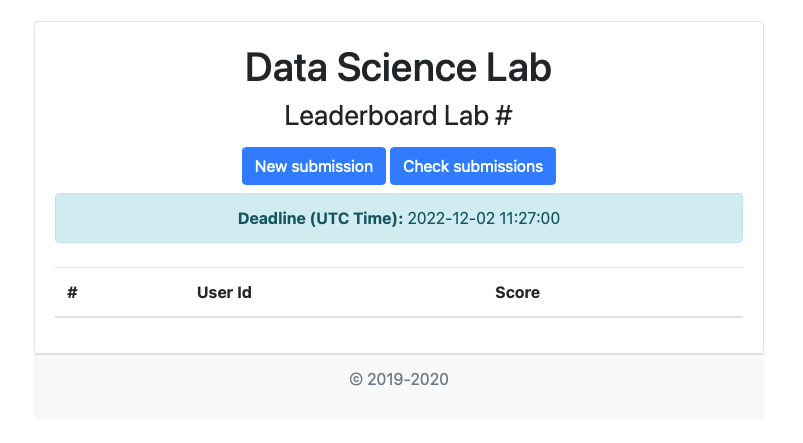Click "Lab" in the Leaderboard subtitle

[x=466, y=115]
